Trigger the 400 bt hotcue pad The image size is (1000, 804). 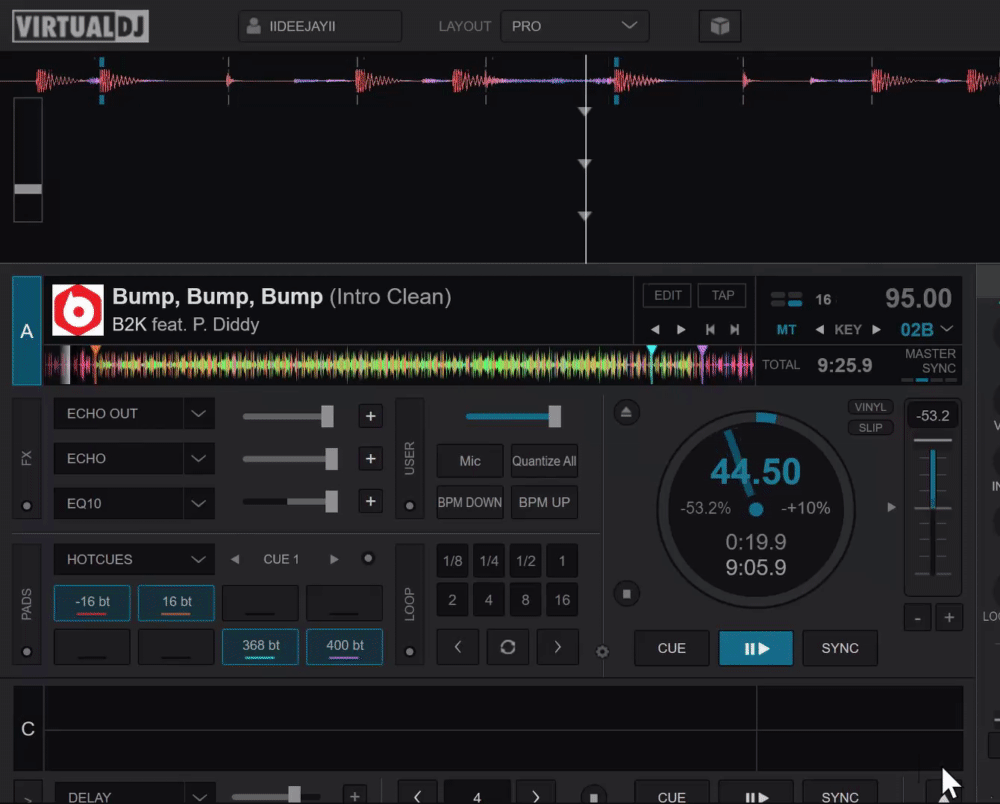344,647
